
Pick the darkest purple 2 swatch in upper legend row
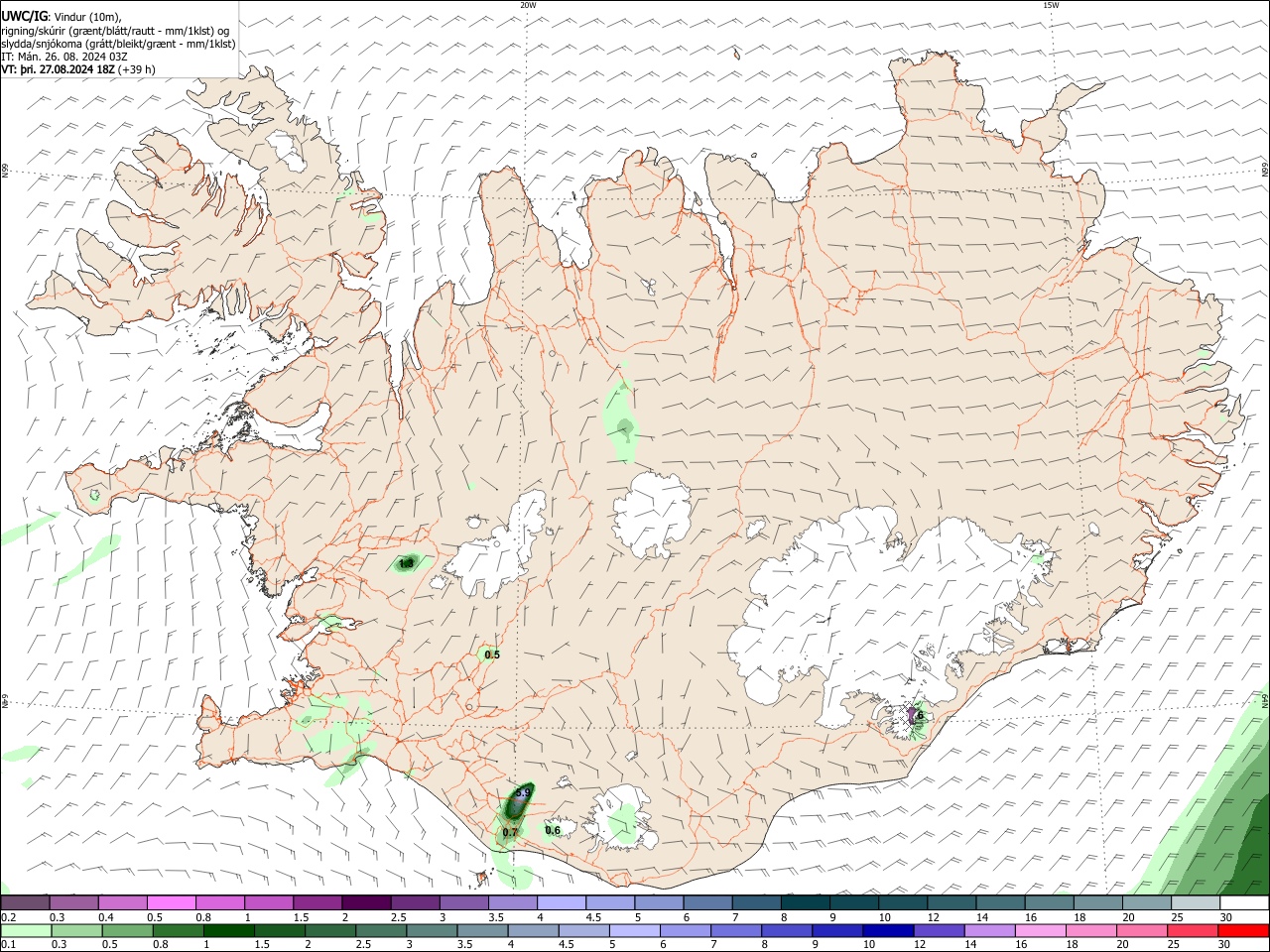coord(365,902)
